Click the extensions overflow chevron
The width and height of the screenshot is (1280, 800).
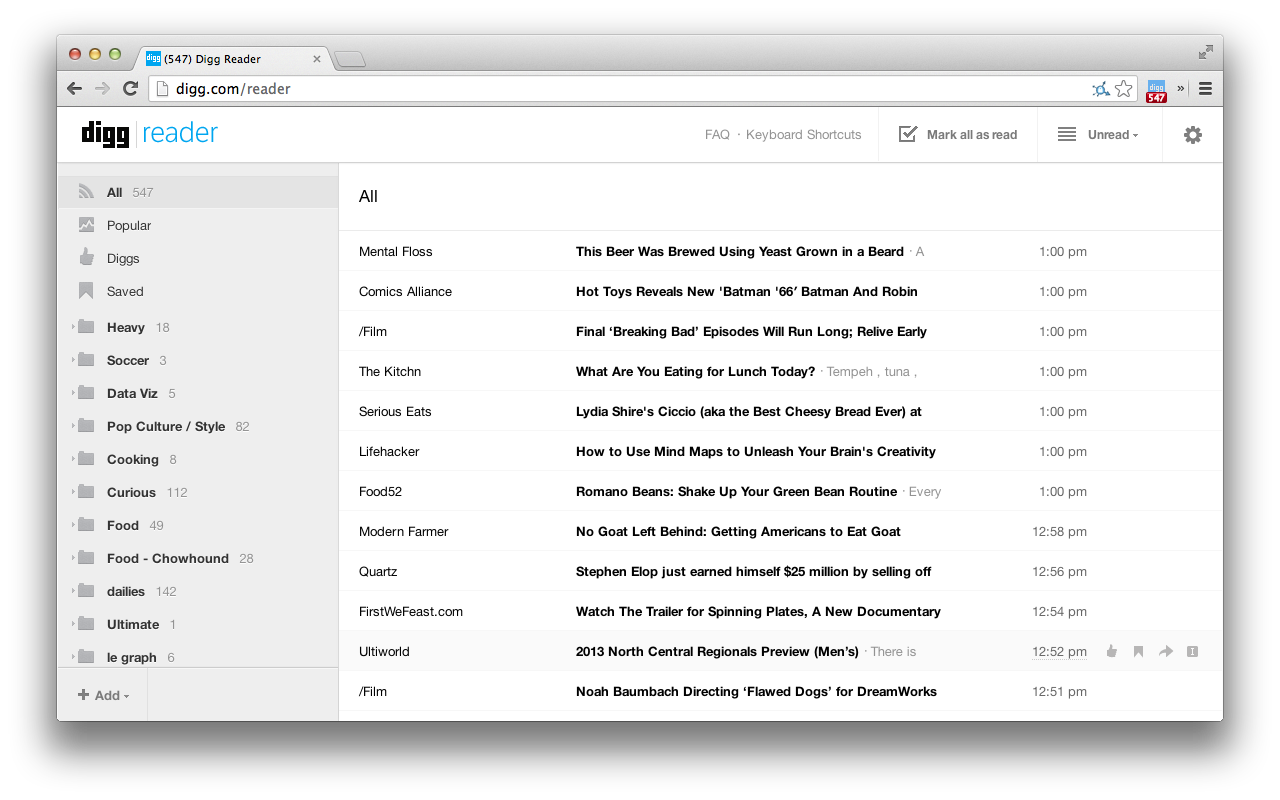point(1181,88)
